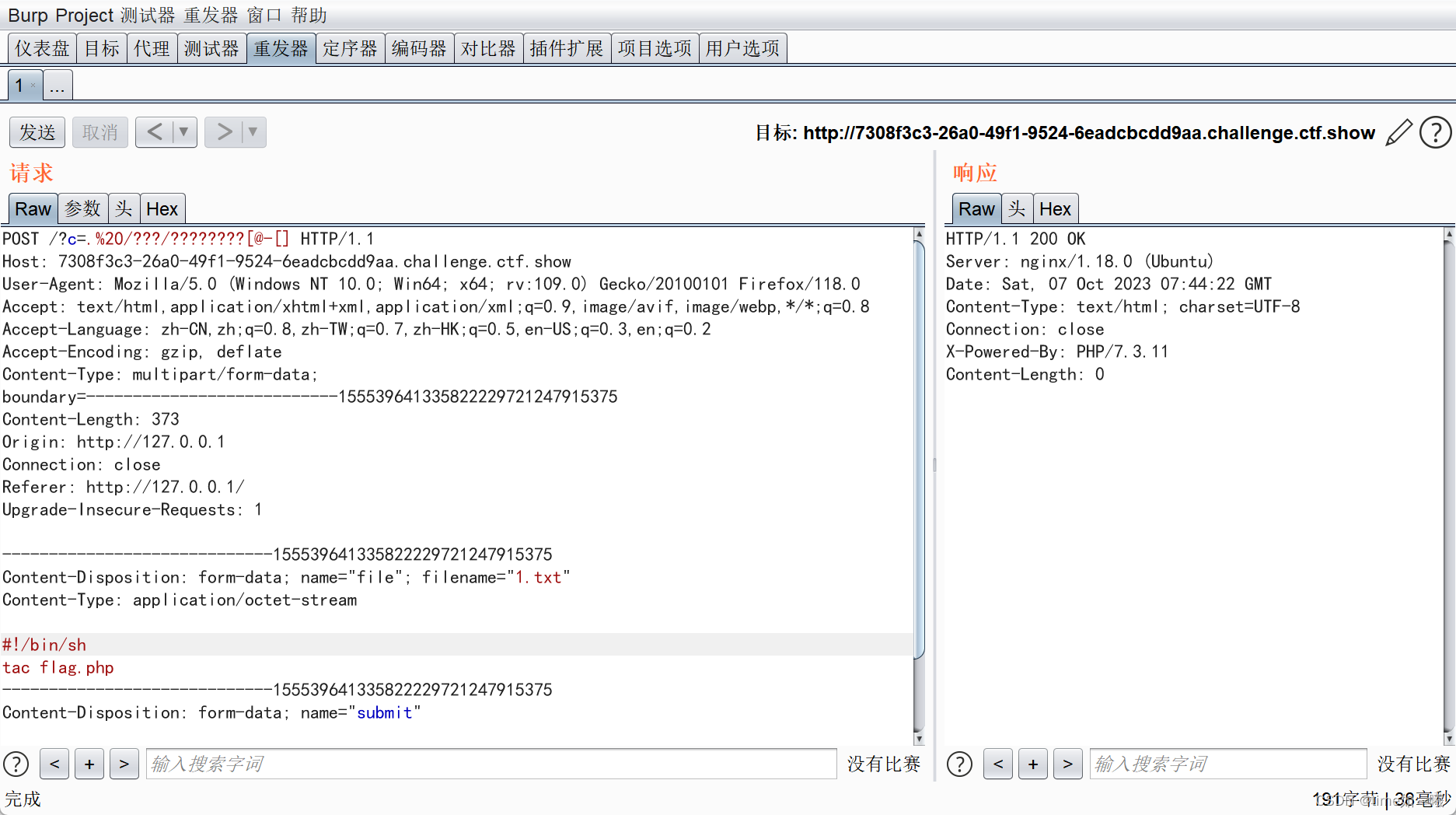
Task: Click request scrollbar down arrow
Action: [919, 739]
